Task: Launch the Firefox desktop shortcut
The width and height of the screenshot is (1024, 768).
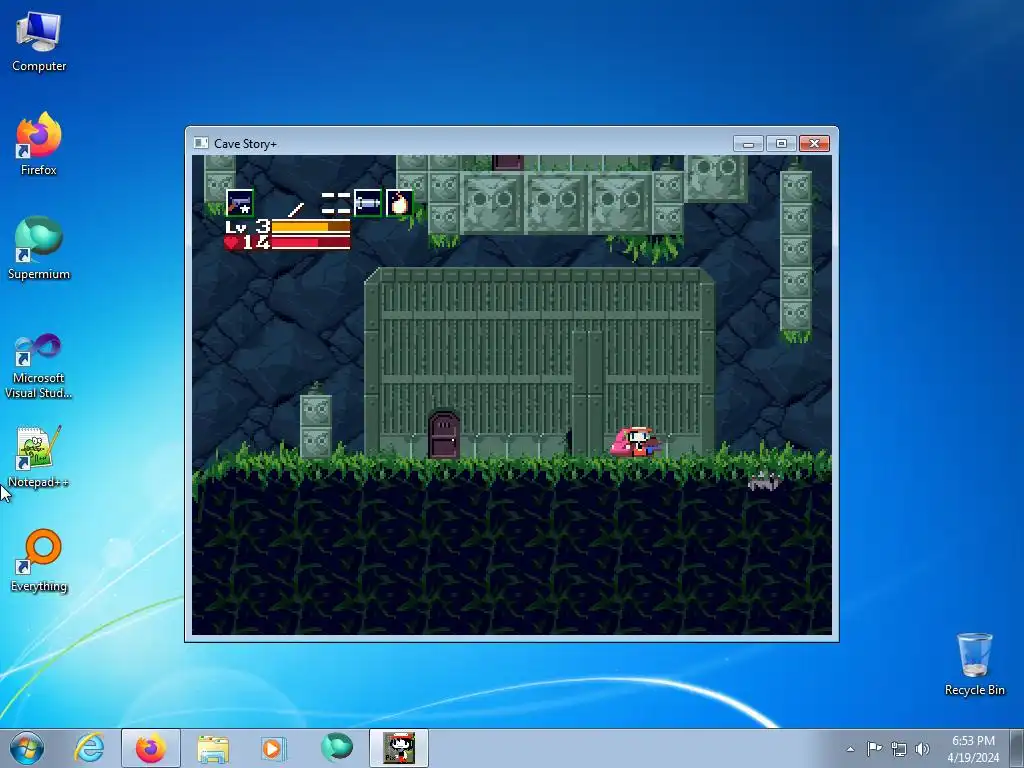Action: coord(39,144)
